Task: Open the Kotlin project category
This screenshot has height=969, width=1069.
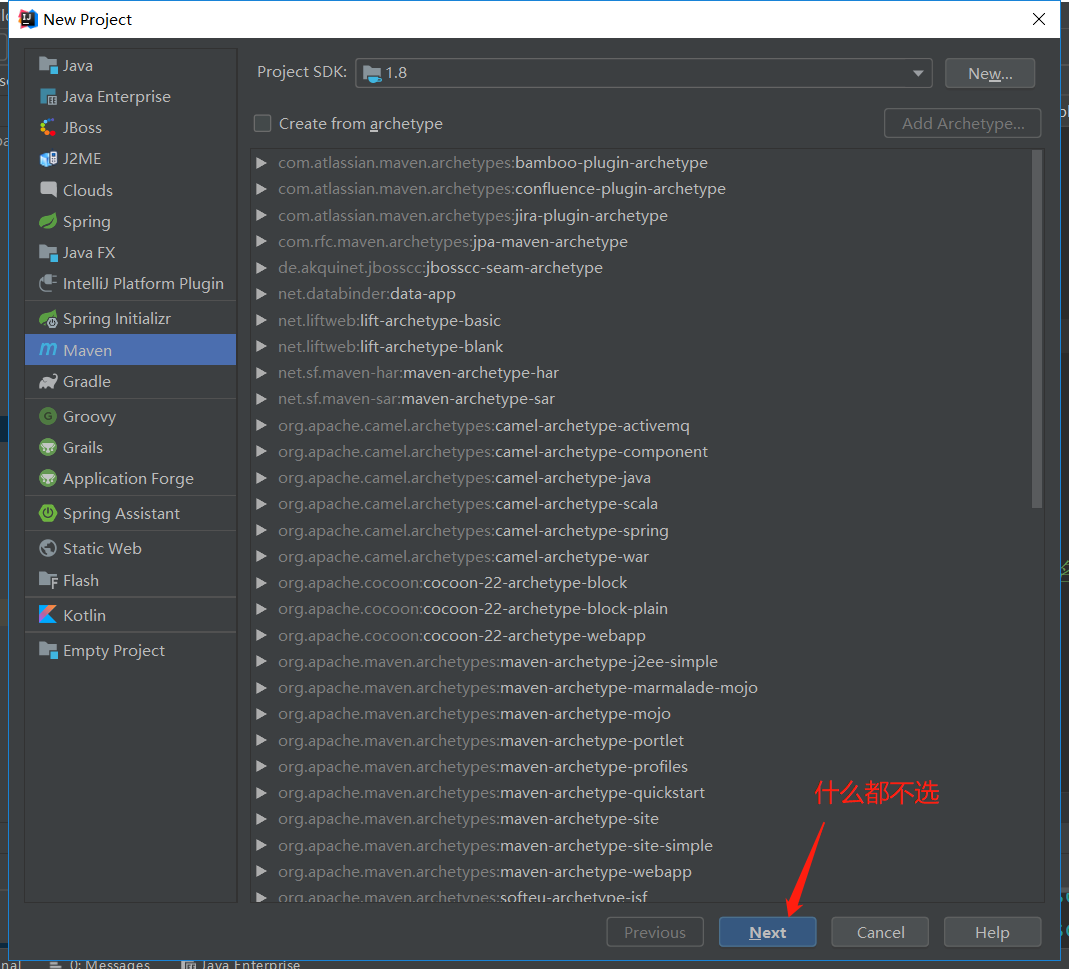Action: (80, 614)
